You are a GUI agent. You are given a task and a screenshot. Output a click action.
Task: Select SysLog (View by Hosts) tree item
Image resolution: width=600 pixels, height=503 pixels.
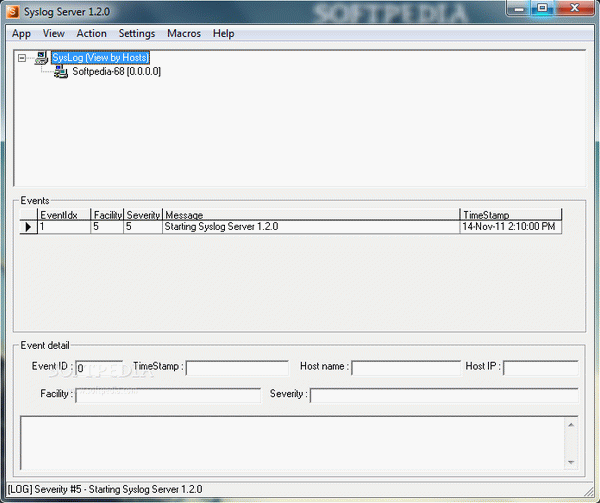tap(100, 58)
